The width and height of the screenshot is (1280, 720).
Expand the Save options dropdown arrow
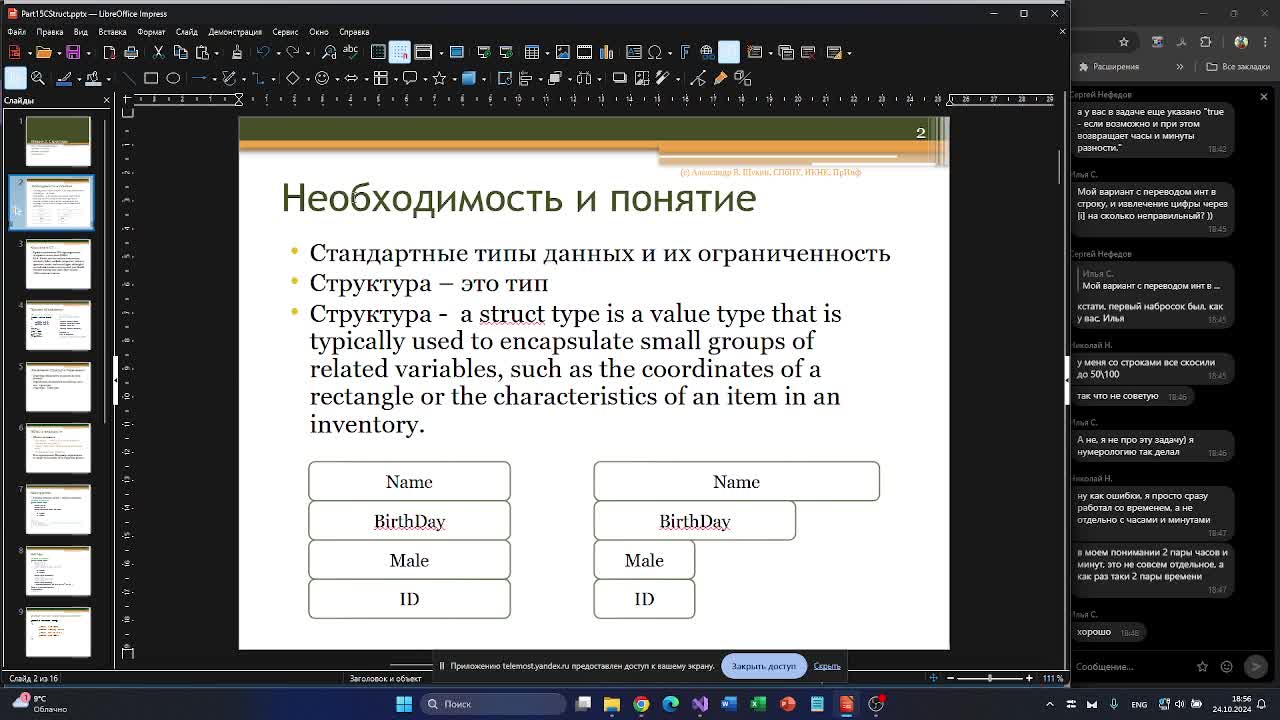tap(89, 53)
